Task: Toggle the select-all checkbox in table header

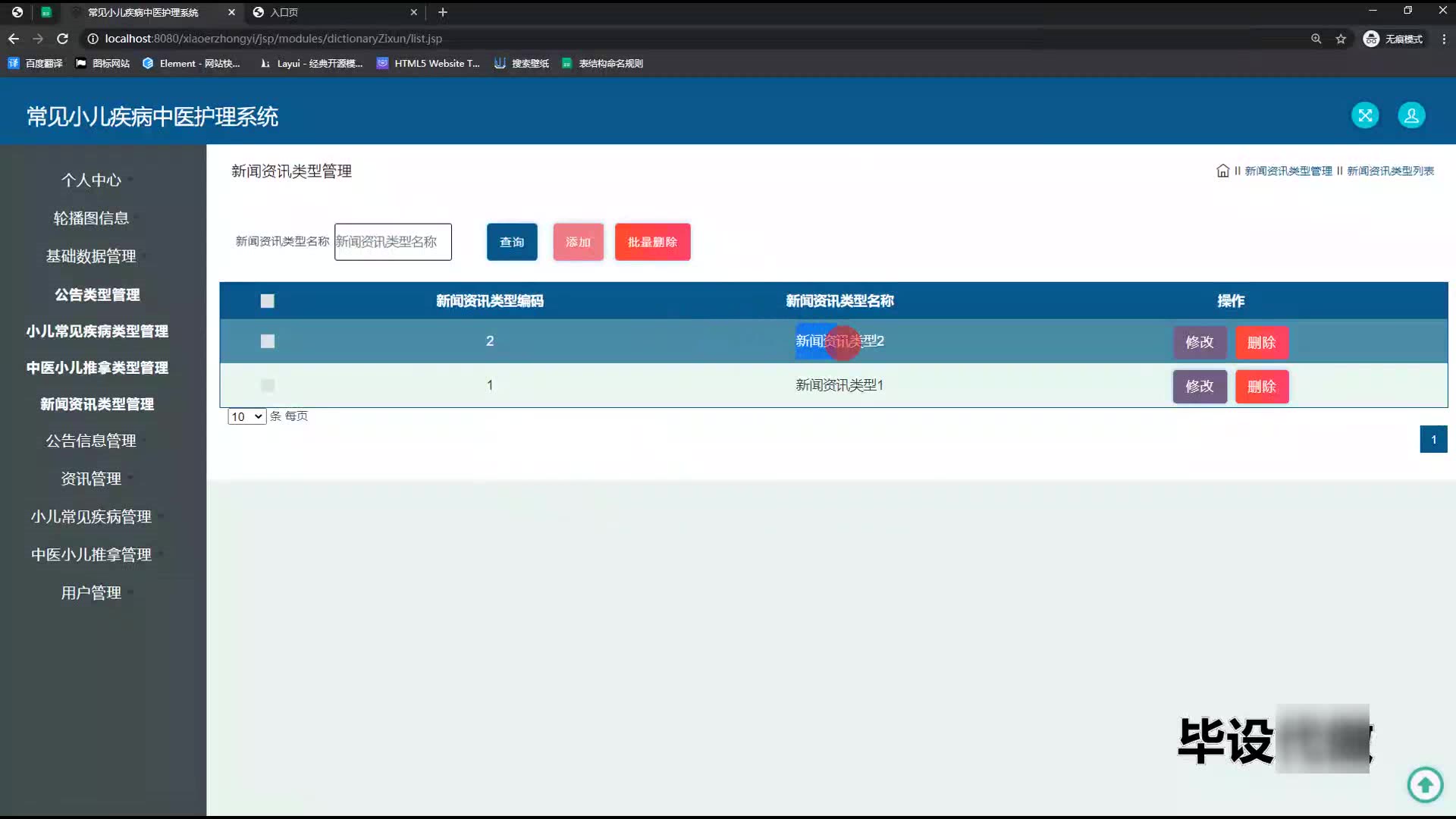Action: (267, 301)
